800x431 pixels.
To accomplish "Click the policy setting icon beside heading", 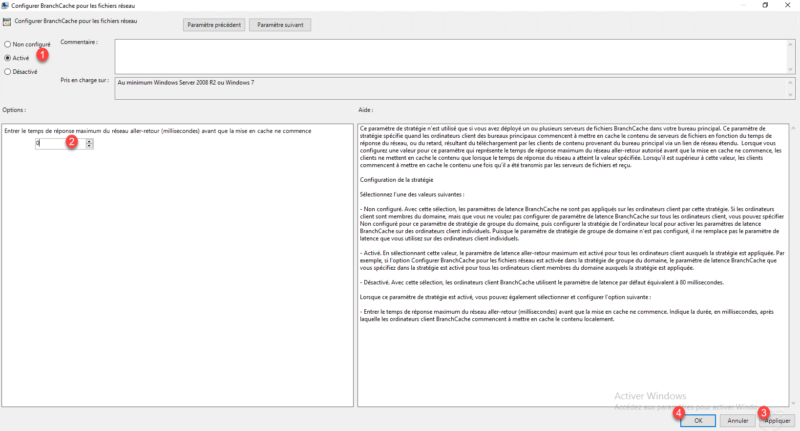I will pos(7,22).
